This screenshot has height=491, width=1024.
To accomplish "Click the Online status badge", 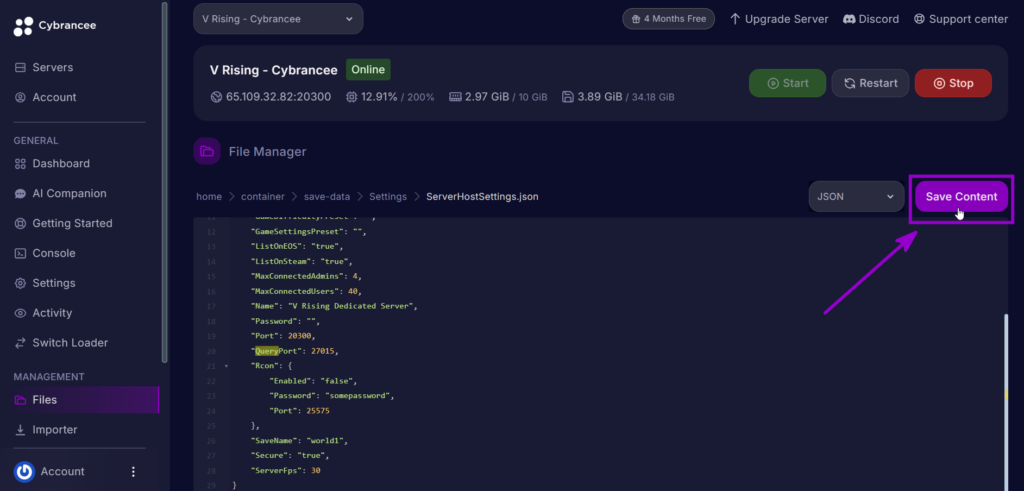I will 368,69.
